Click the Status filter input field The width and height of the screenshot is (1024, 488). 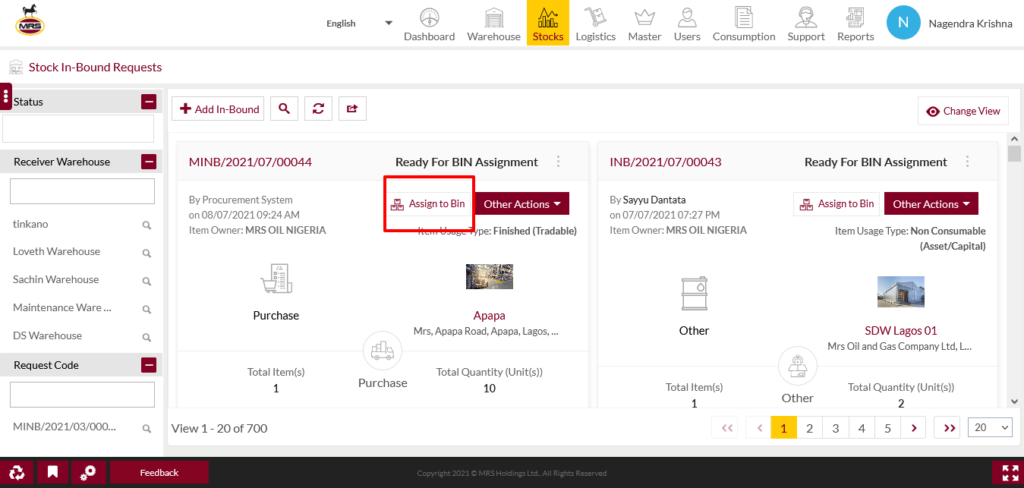pos(78,129)
